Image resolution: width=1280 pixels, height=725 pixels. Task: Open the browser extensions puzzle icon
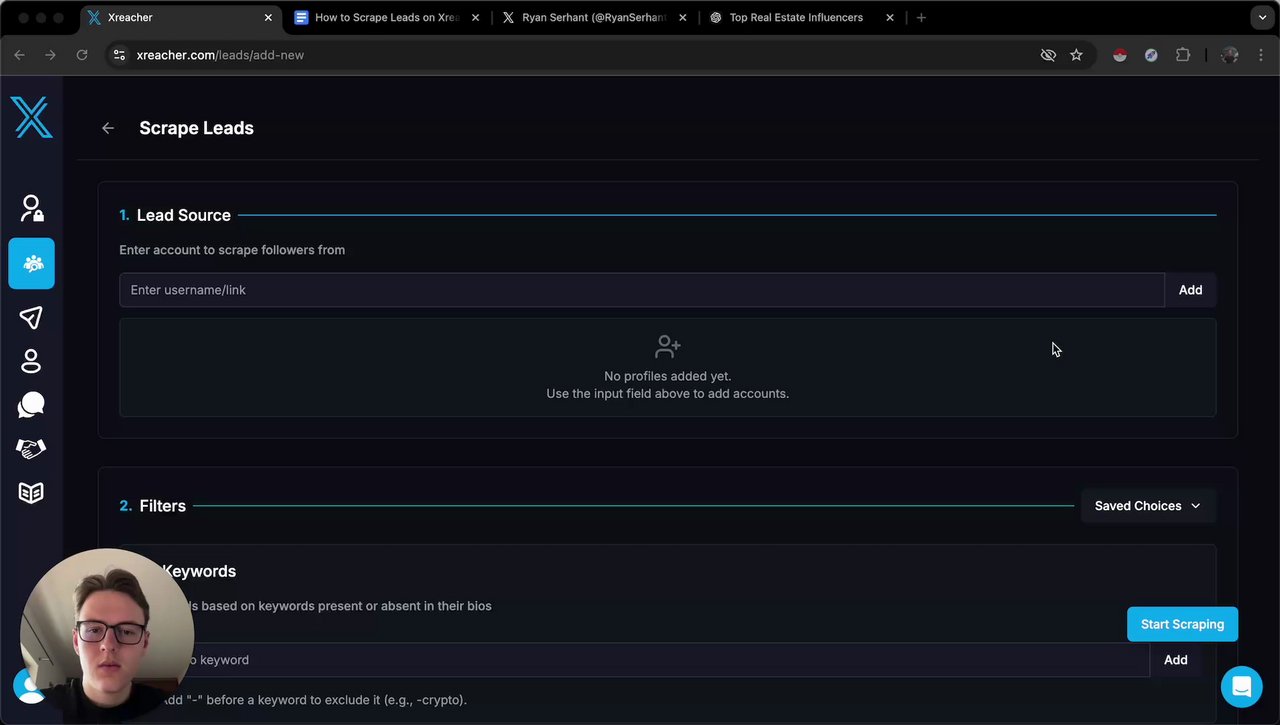tap(1183, 55)
